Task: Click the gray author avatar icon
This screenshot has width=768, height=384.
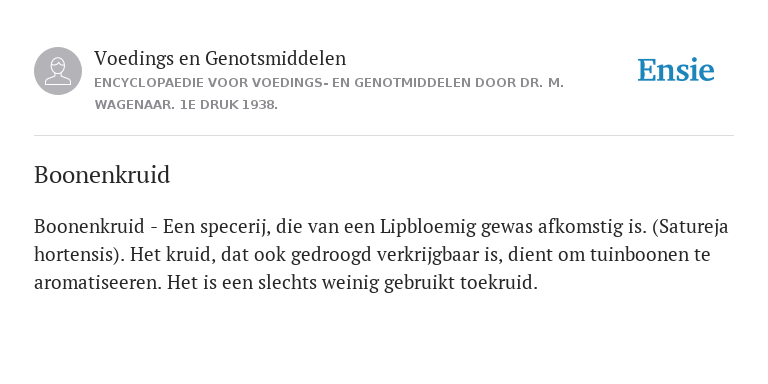Action: point(58,71)
